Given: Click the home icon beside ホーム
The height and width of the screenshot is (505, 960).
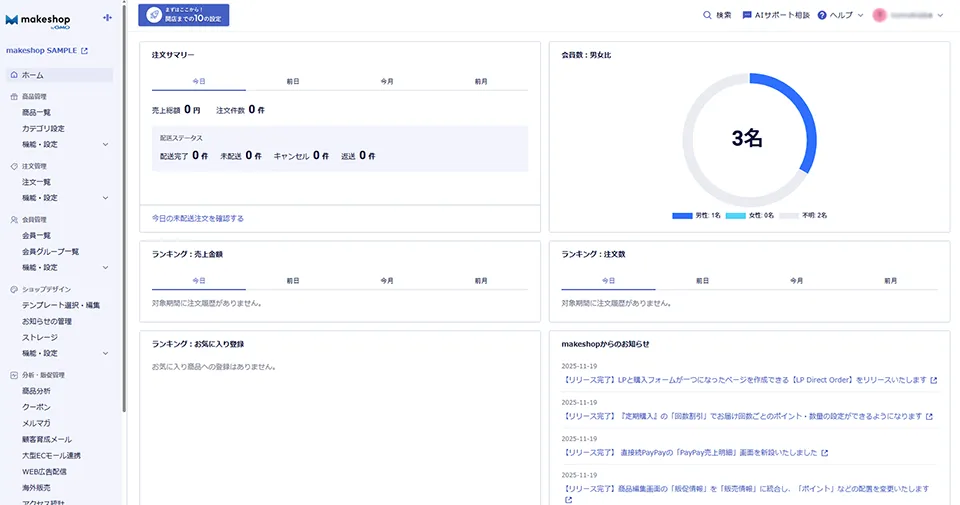Looking at the screenshot, I should point(13,75).
